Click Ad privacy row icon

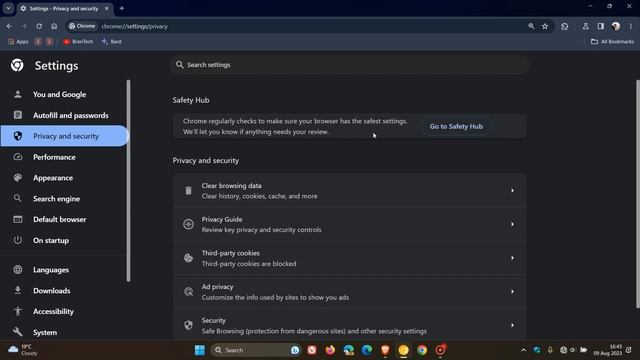click(x=188, y=292)
